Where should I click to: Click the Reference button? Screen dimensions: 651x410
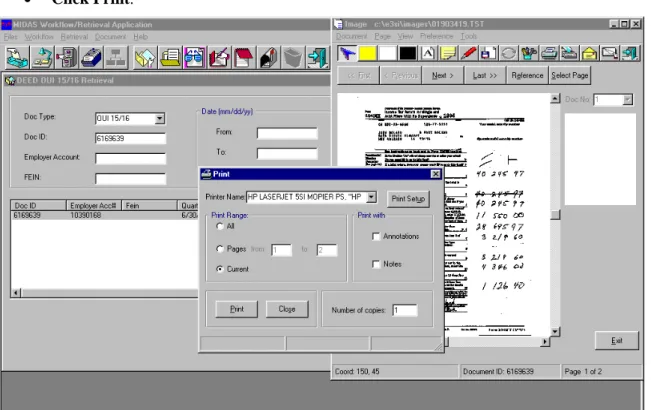pos(527,76)
